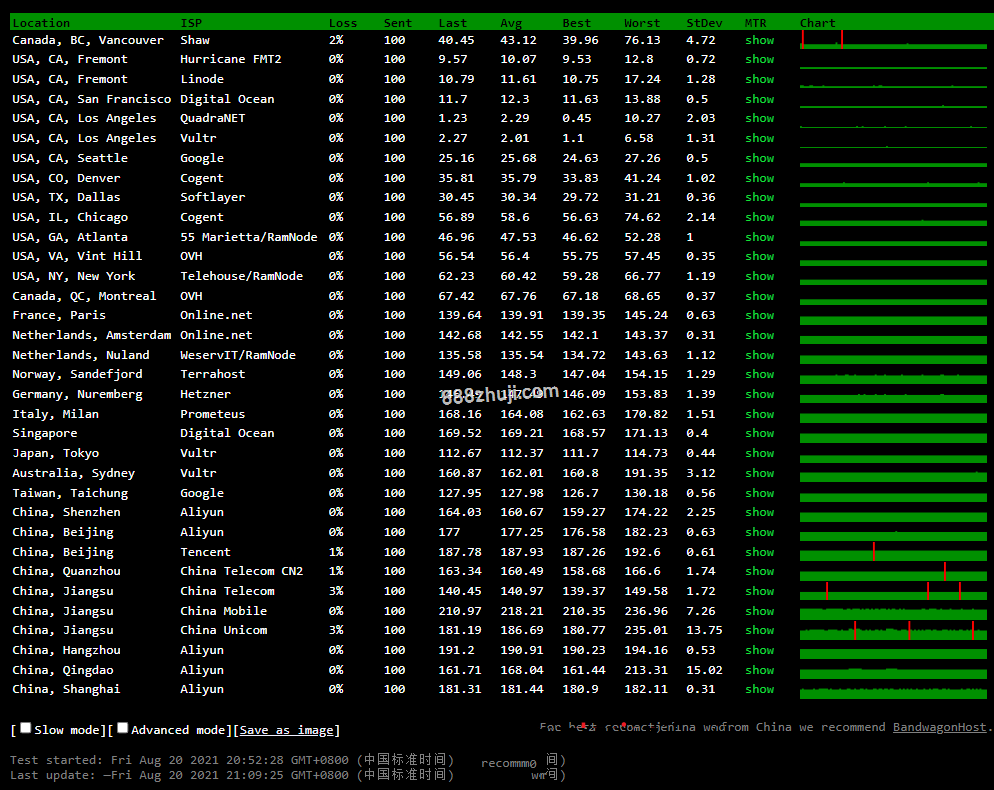
Task: Show MTR for Softlayer Dallas
Action: tap(759, 197)
